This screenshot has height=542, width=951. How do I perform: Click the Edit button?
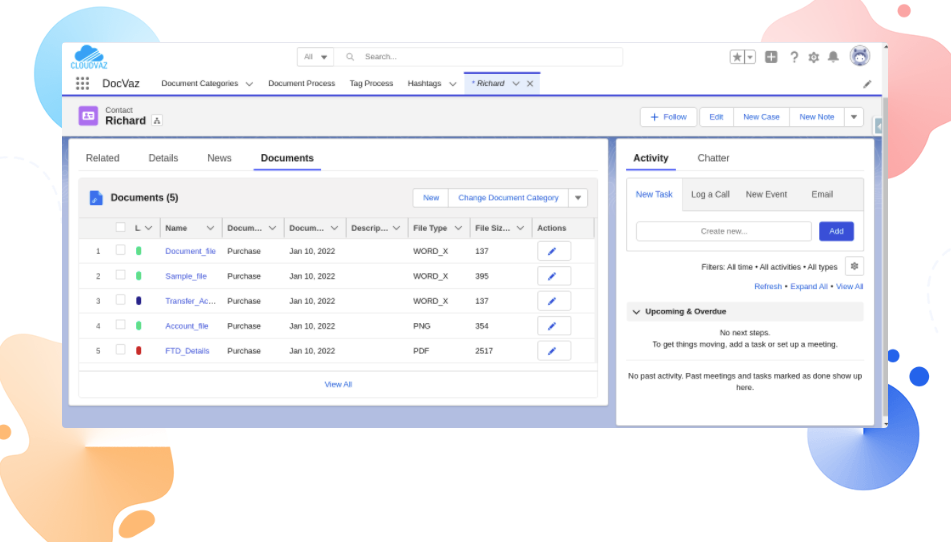pos(716,117)
